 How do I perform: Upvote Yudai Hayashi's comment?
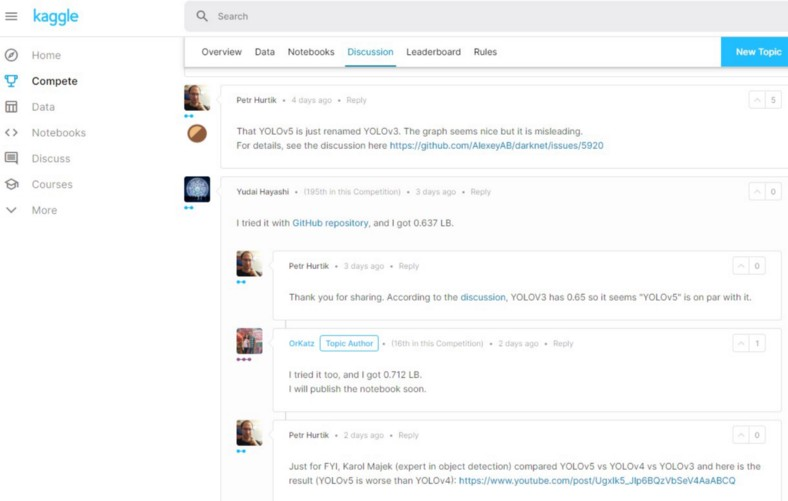click(x=757, y=191)
